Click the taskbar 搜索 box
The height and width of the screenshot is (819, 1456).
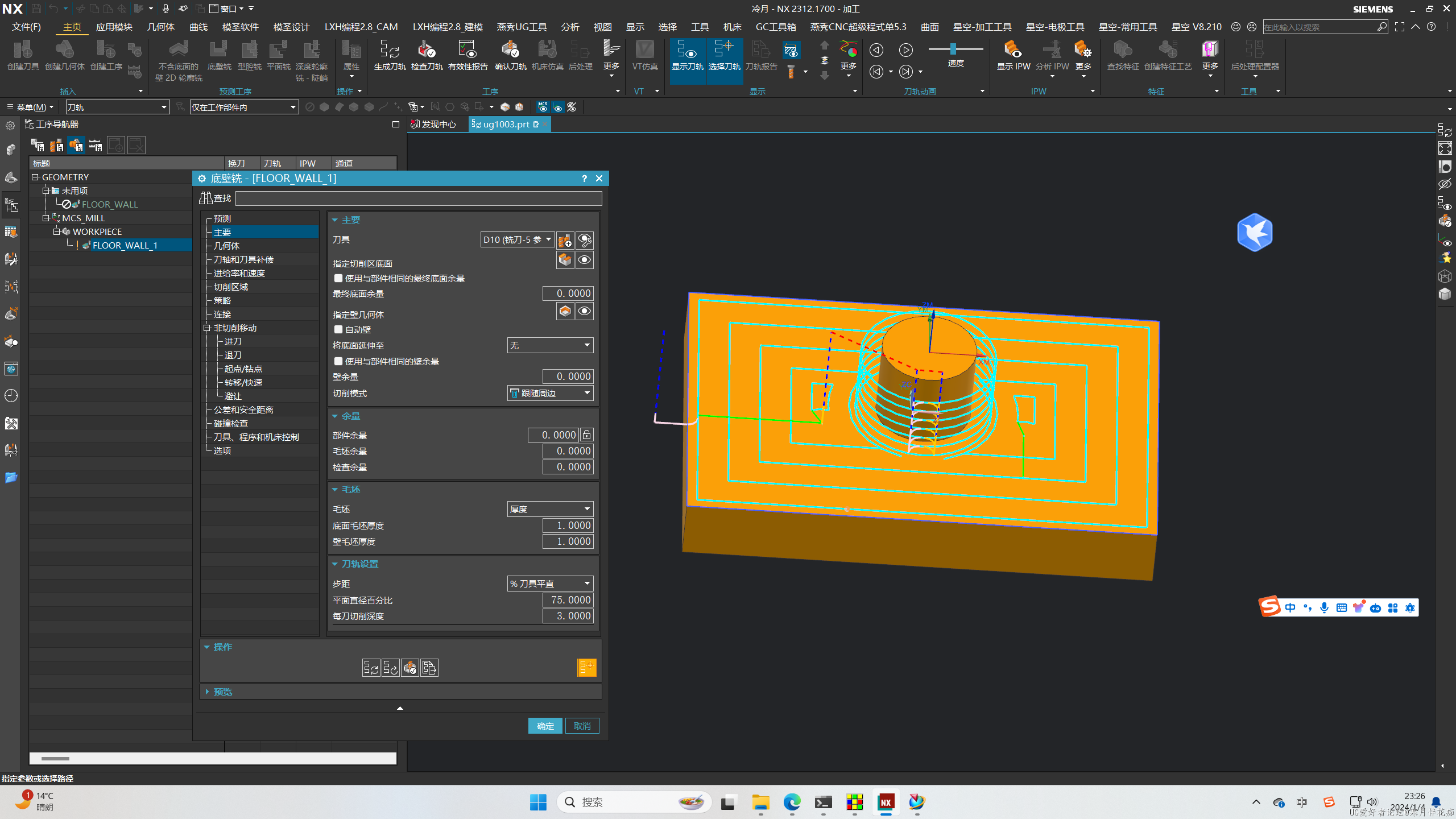pos(634,802)
